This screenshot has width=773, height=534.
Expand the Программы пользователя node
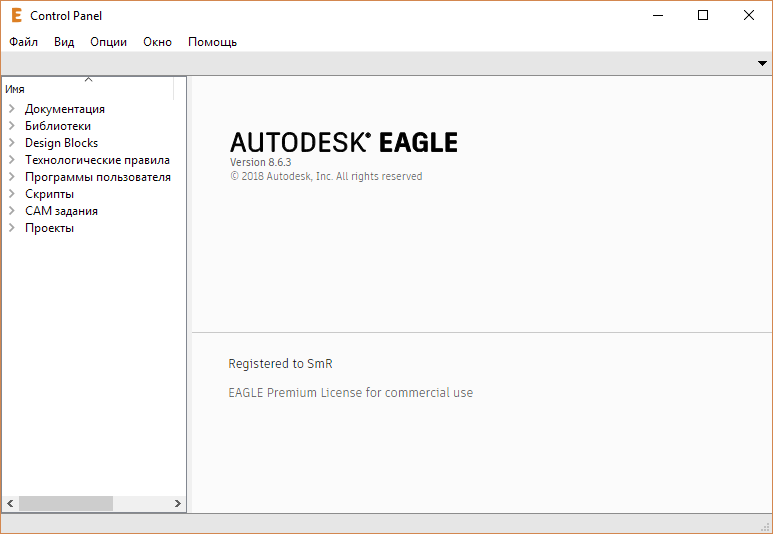[x=12, y=177]
